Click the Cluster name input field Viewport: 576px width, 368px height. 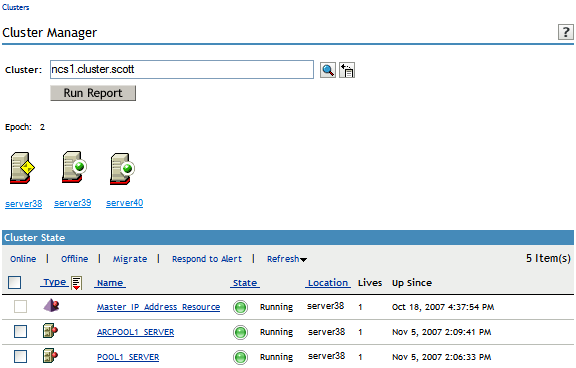(182, 69)
